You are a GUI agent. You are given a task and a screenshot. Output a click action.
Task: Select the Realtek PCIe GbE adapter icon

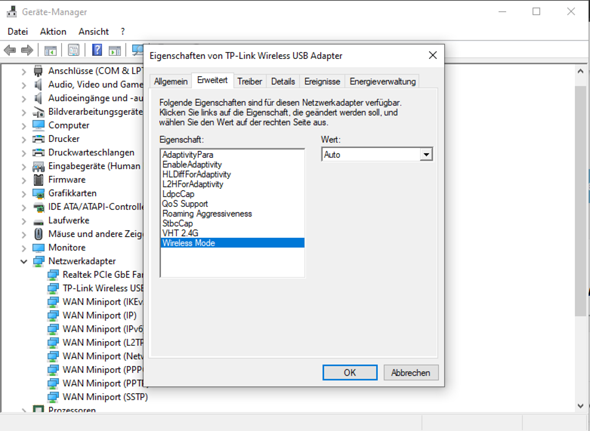pyautogui.click(x=53, y=275)
